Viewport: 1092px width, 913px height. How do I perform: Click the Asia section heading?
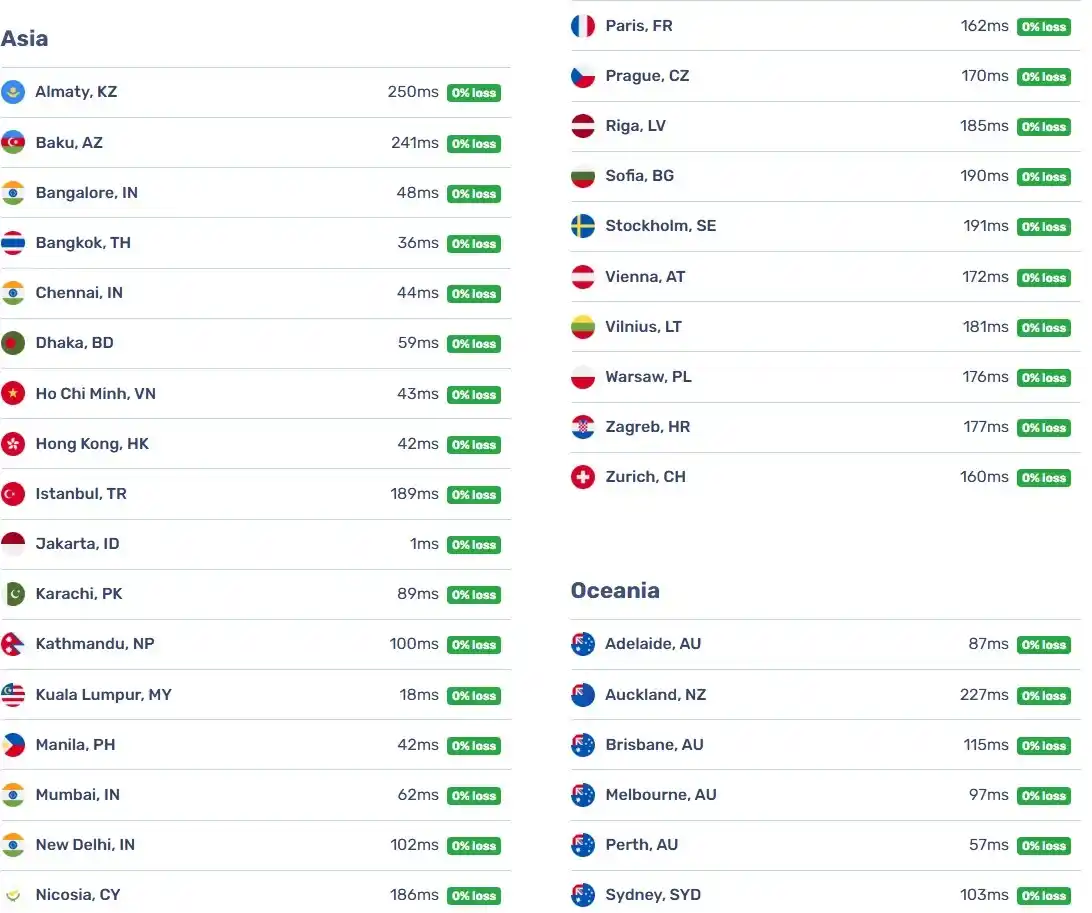click(x=24, y=38)
